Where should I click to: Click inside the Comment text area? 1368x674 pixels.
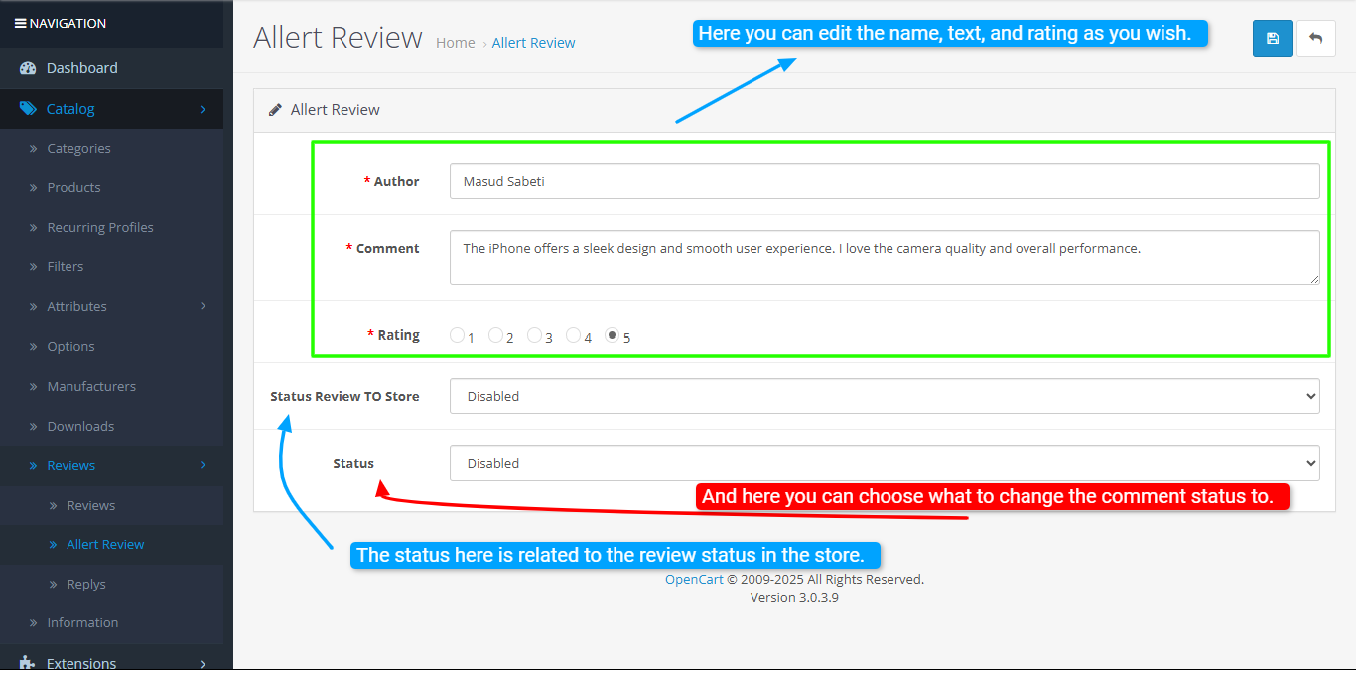[x=884, y=257]
